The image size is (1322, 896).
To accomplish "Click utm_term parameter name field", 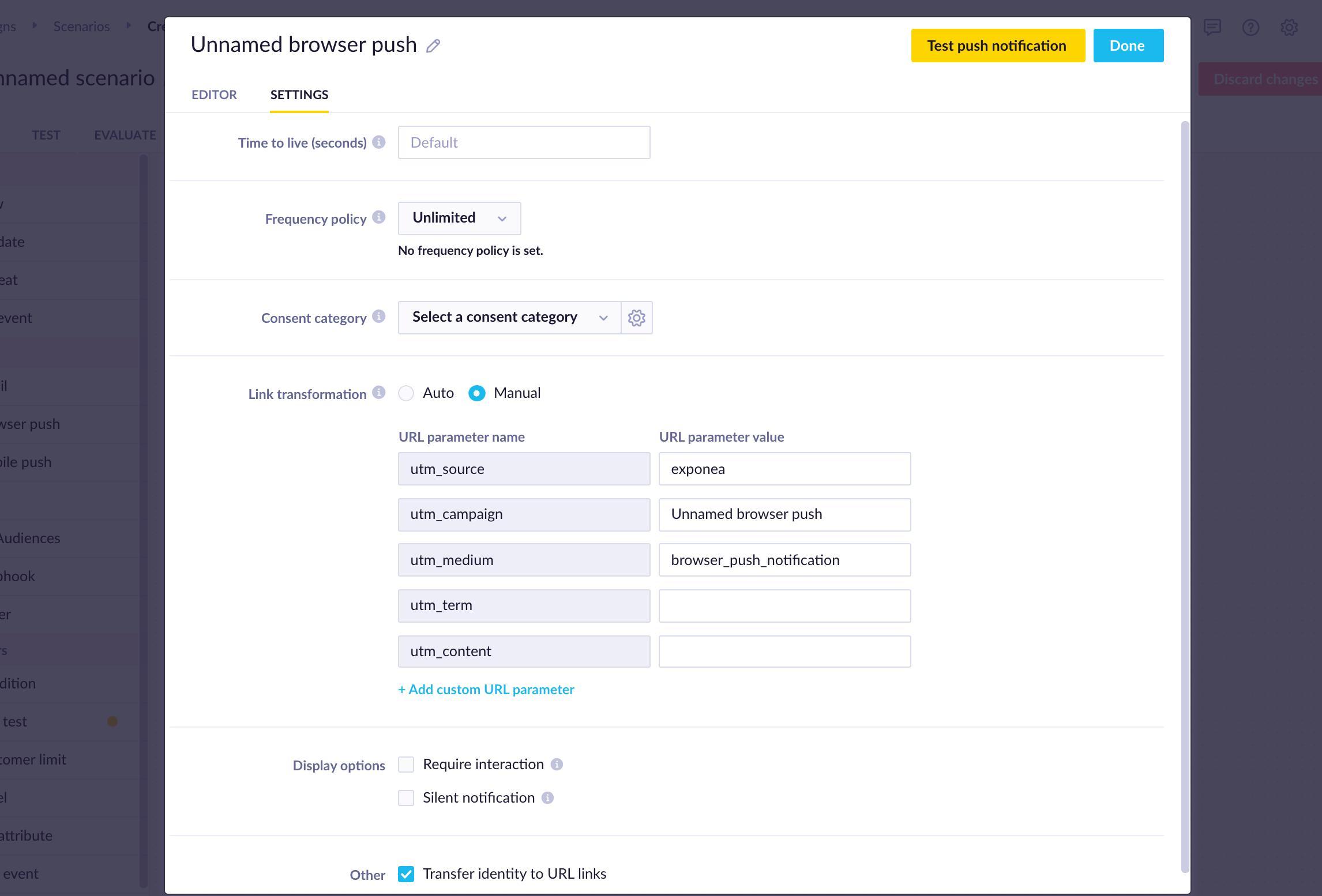I will click(524, 606).
